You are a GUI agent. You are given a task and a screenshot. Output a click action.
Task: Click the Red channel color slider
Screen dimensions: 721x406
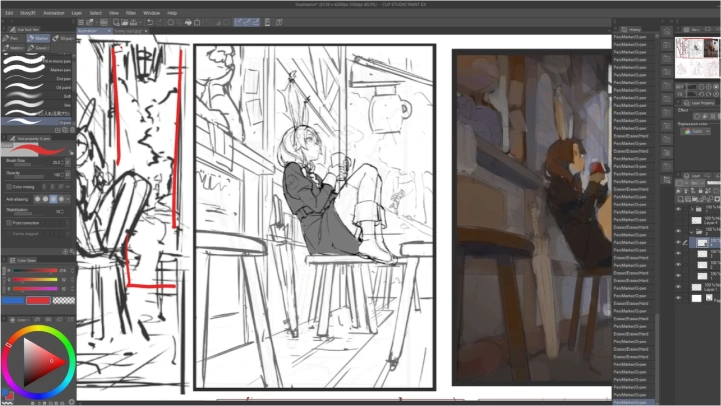click(x=35, y=270)
